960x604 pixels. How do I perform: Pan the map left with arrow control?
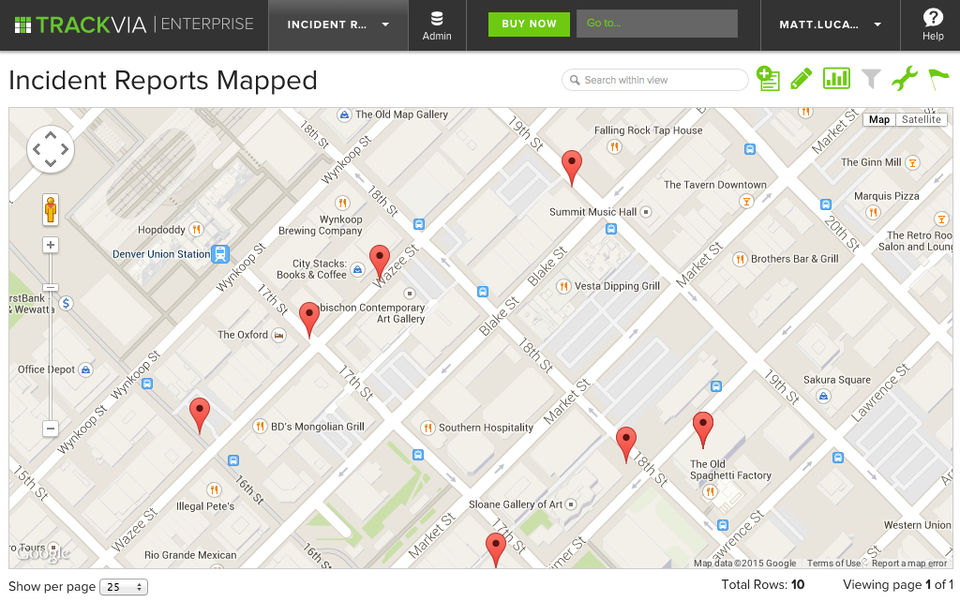point(37,149)
